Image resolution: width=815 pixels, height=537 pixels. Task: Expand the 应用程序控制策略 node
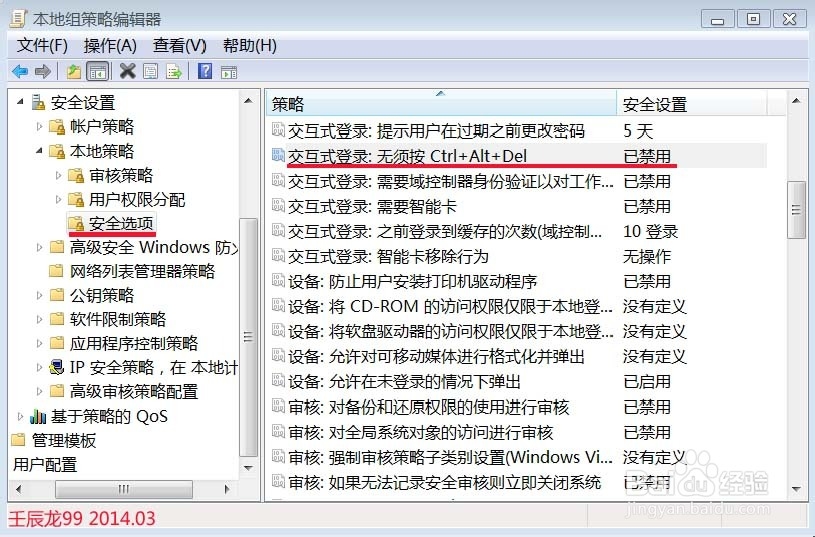coord(40,343)
